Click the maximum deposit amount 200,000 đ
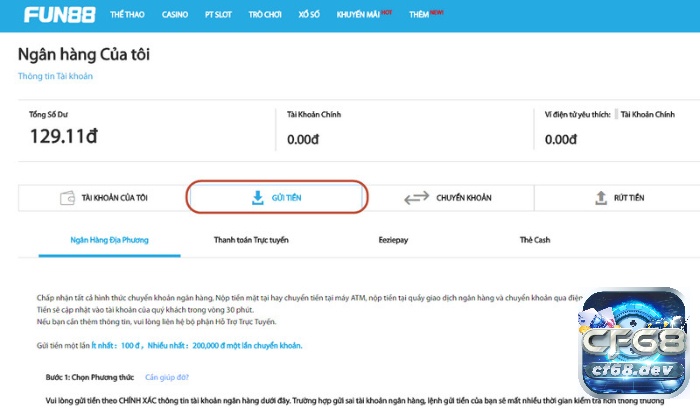This screenshot has height=409, width=700. point(209,346)
